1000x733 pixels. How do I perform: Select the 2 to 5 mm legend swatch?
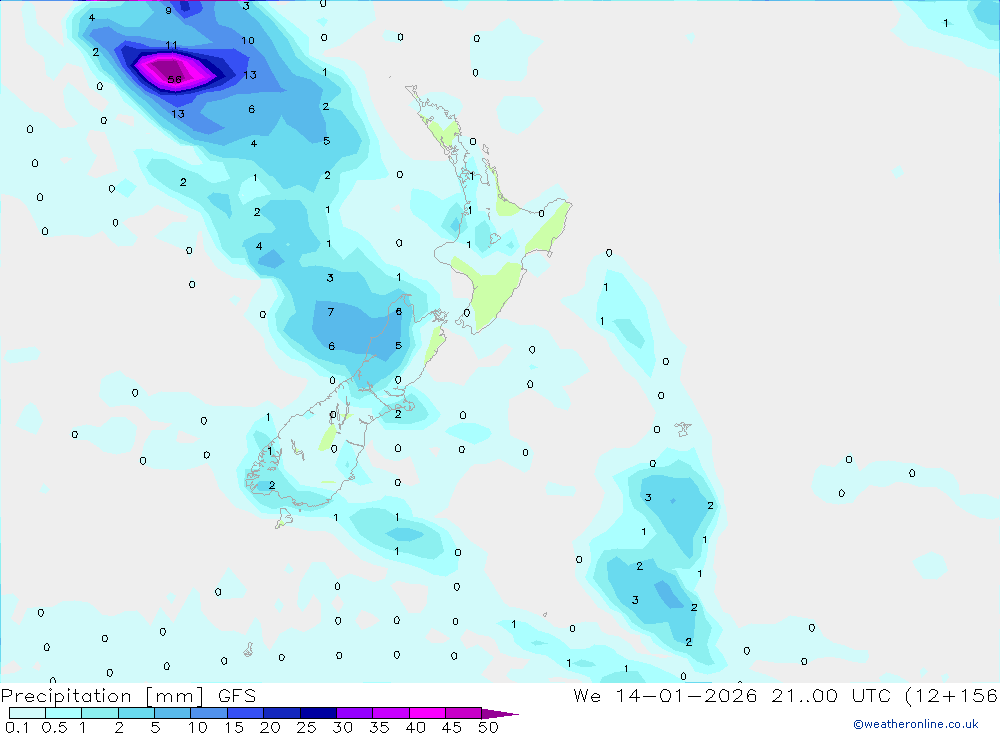coord(136,713)
